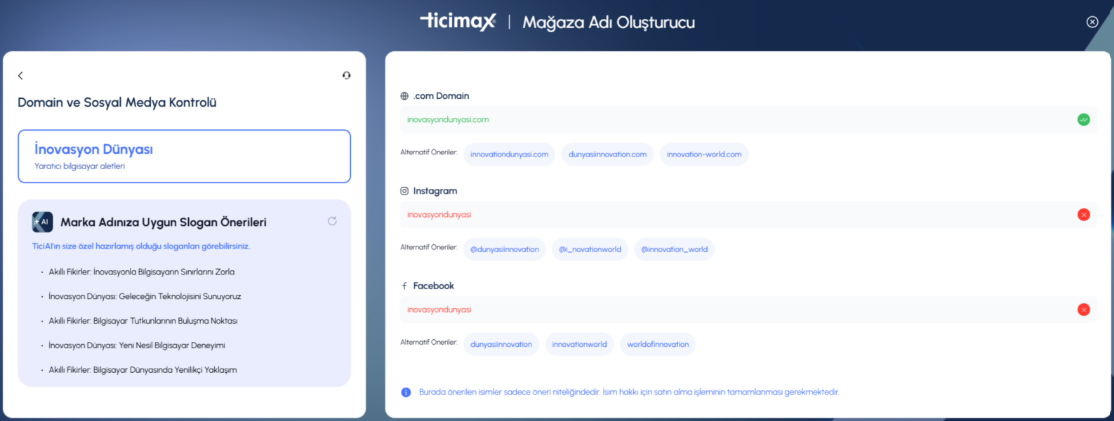Image resolution: width=1114 pixels, height=421 pixels.
Task: Click the AI badge icon
Action: (x=42, y=222)
